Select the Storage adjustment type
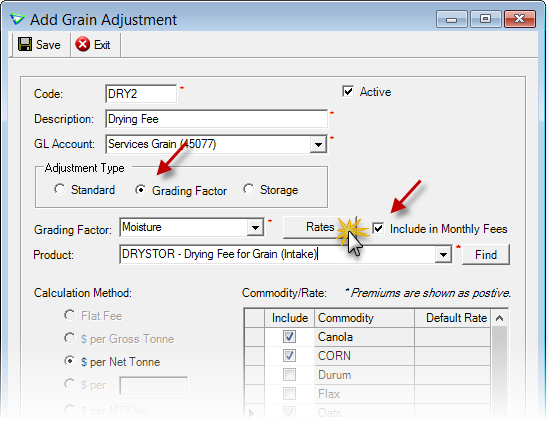Screen dimensions: 553x425 tap(248, 189)
